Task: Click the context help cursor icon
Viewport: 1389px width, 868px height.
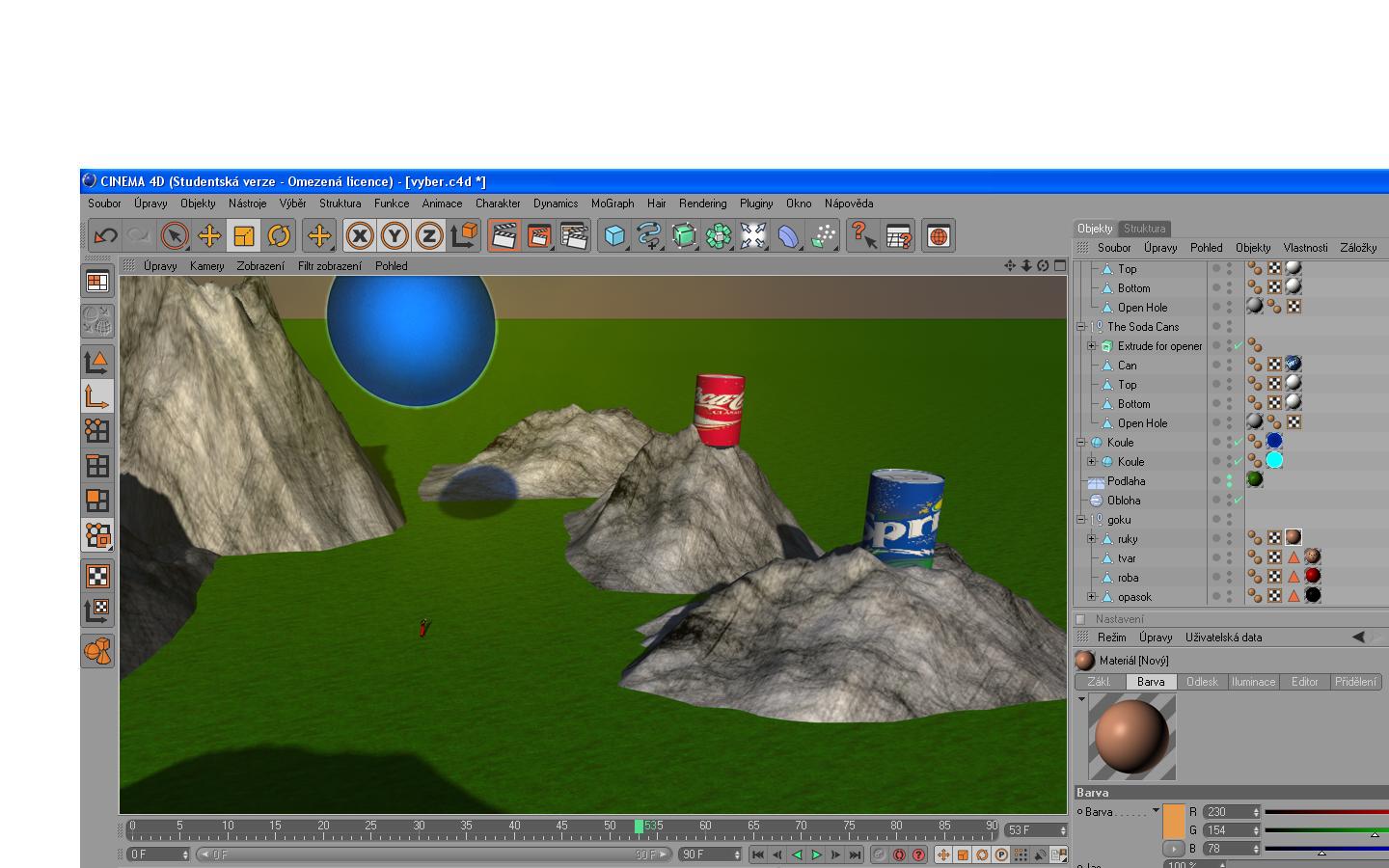Action: [x=863, y=235]
